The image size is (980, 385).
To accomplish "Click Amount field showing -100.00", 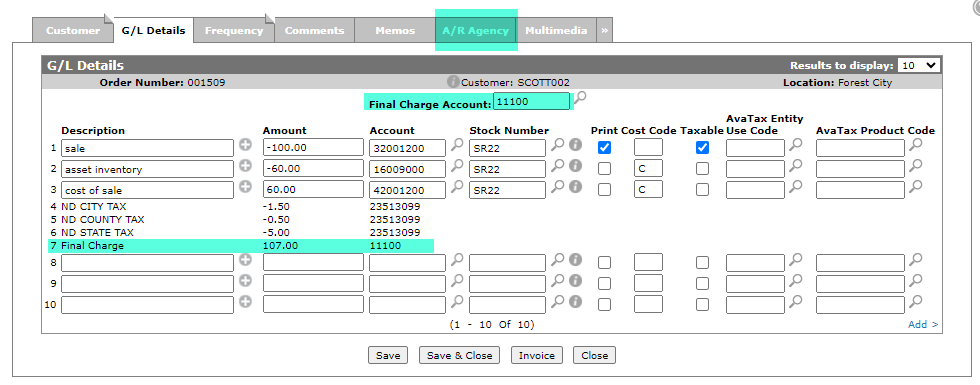I will [x=313, y=148].
